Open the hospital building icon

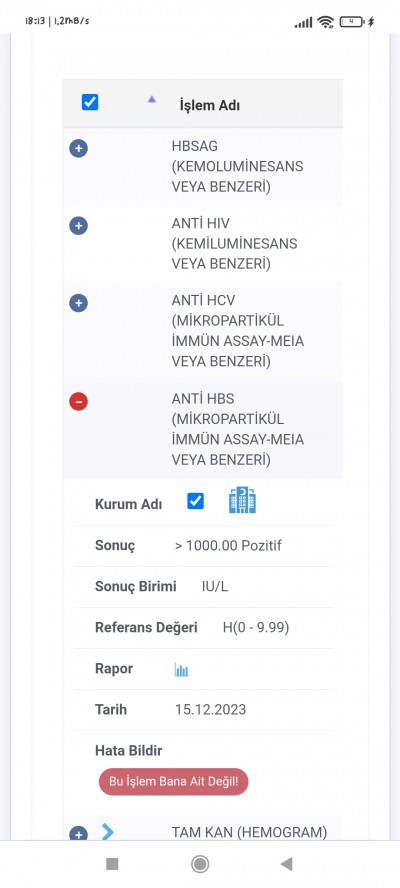(242, 500)
